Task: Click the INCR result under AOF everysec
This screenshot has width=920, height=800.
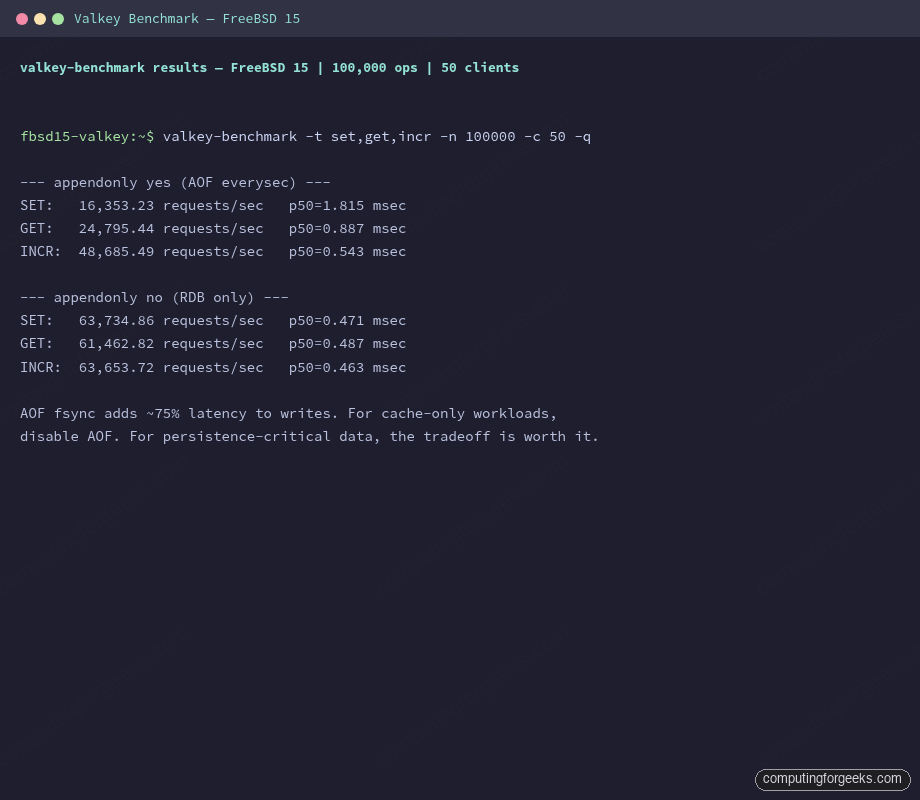Action: pyautogui.click(x=213, y=251)
